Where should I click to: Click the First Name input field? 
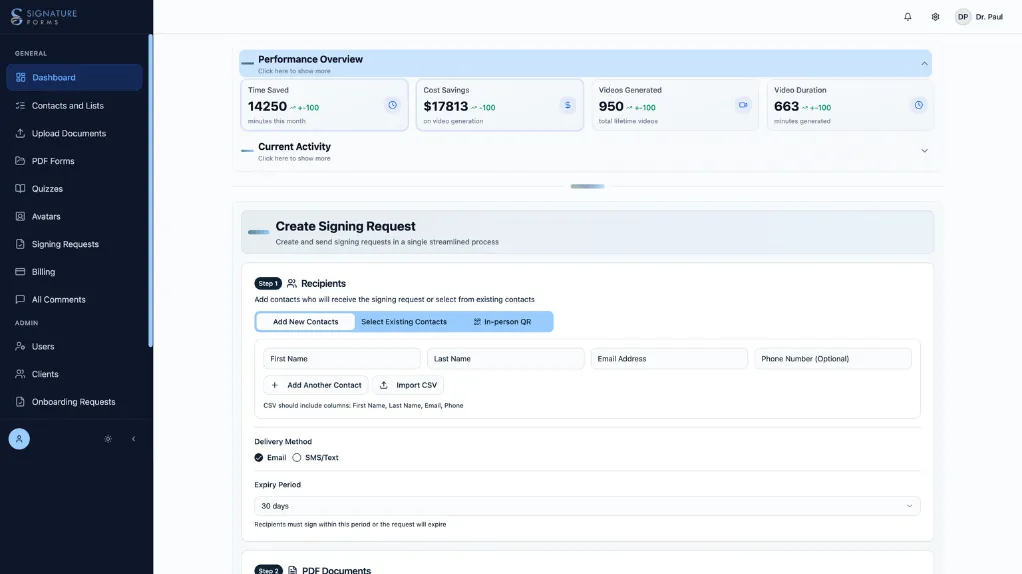tap(341, 359)
